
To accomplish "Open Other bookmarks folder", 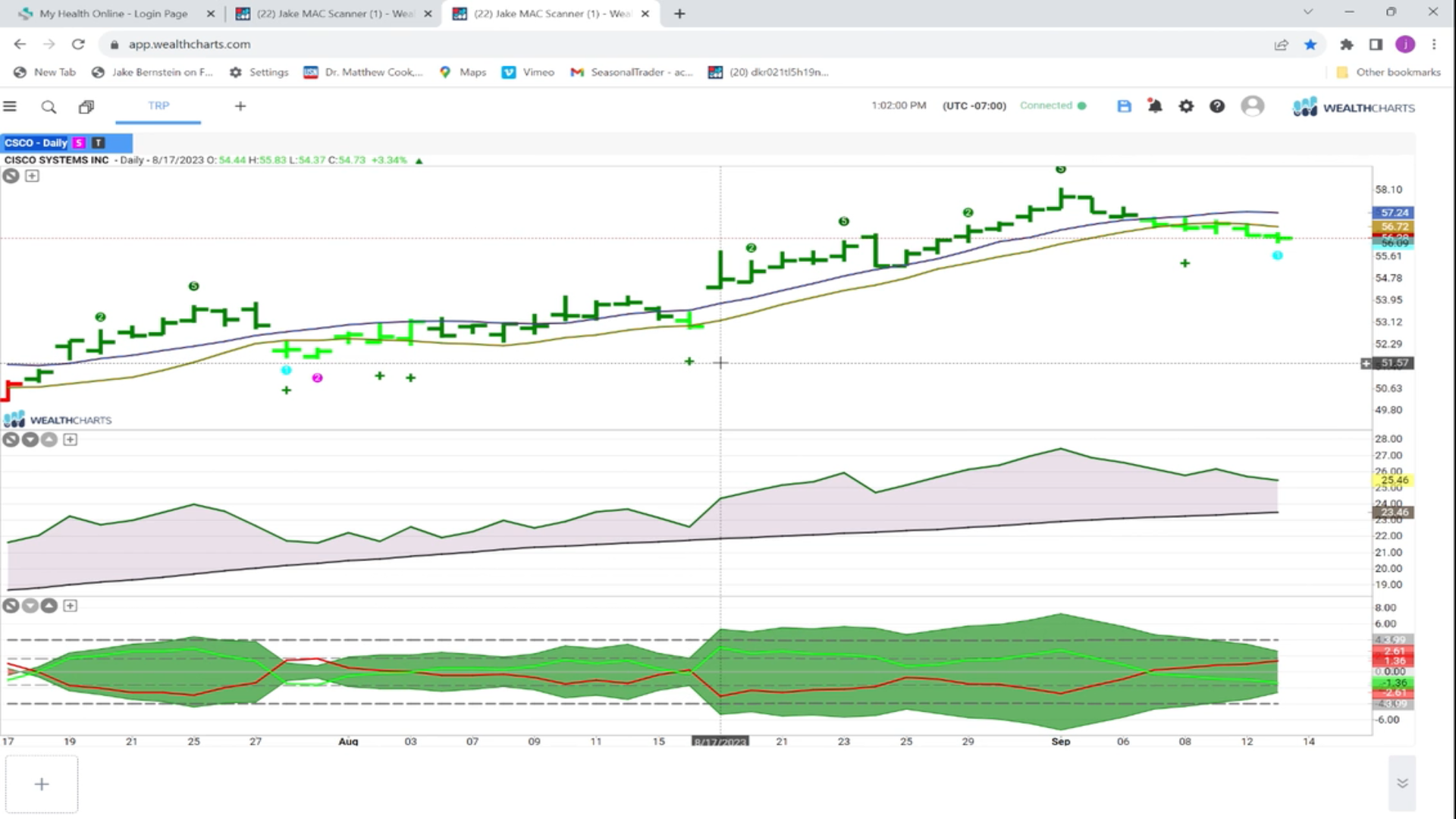I will click(x=1388, y=72).
